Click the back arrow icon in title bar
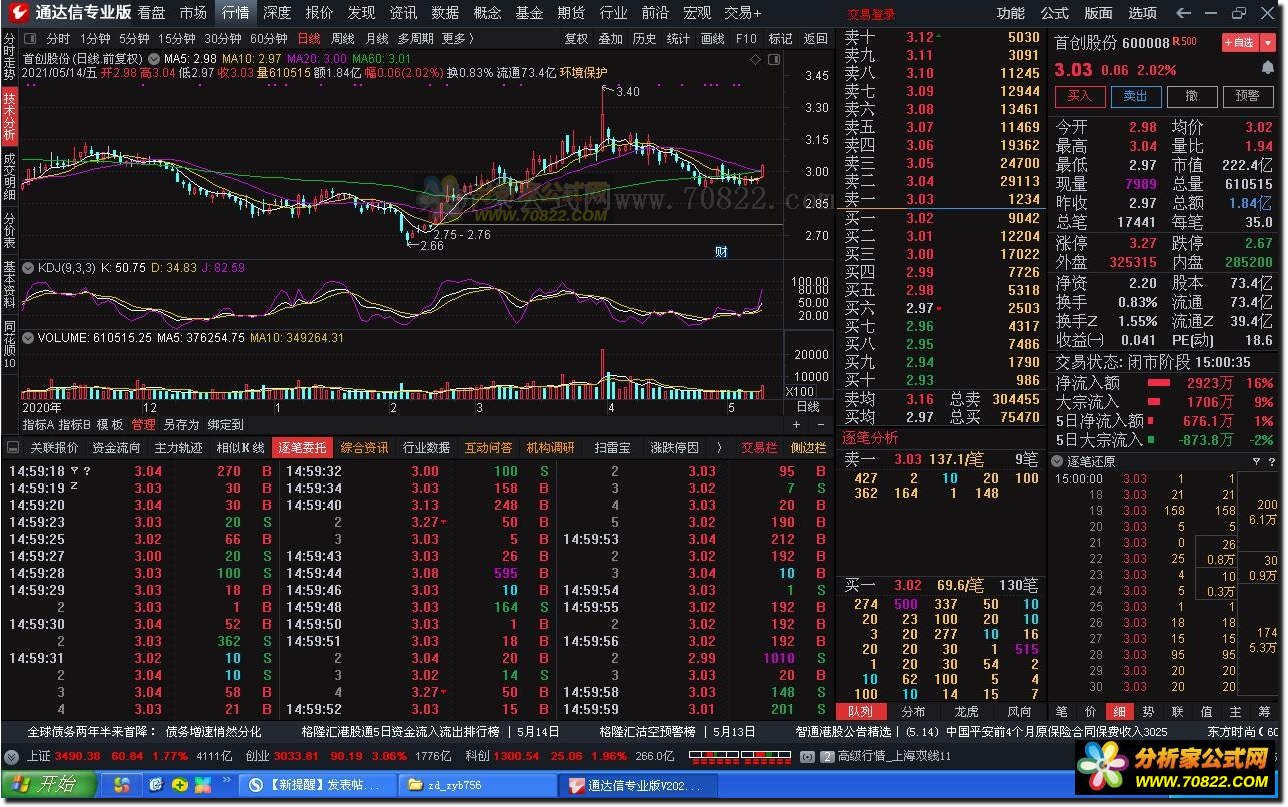Screen dimensions: 1288x807 [x=1185, y=13]
